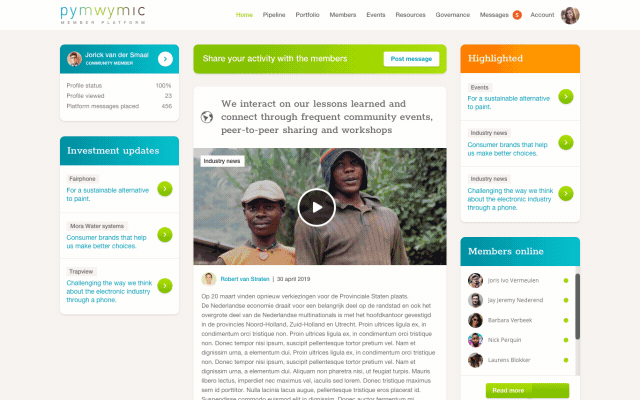This screenshot has height=400, width=640.
Task: Open the Governance menu item
Action: 452,15
